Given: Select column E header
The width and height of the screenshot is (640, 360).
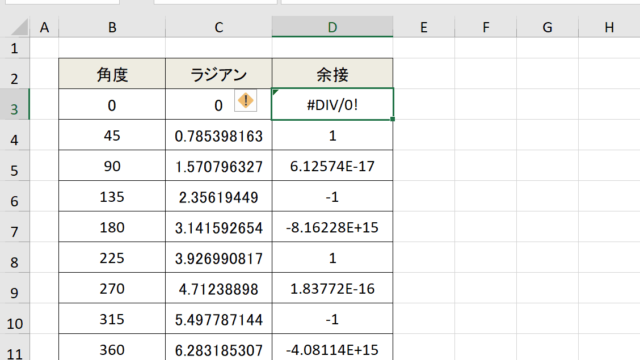Looking at the screenshot, I should pos(424,27).
